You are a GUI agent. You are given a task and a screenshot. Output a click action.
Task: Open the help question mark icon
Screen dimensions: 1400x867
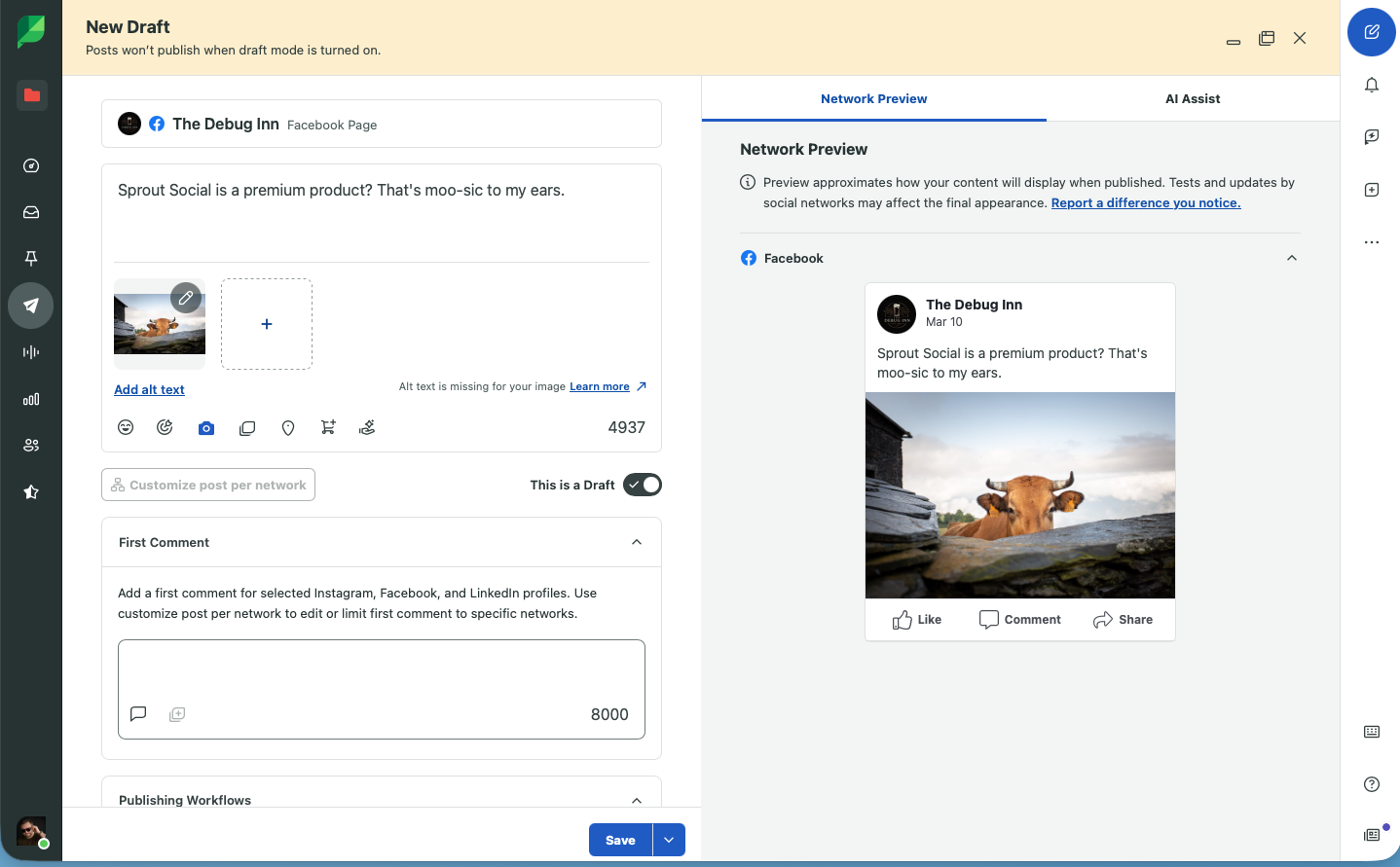(x=1370, y=783)
